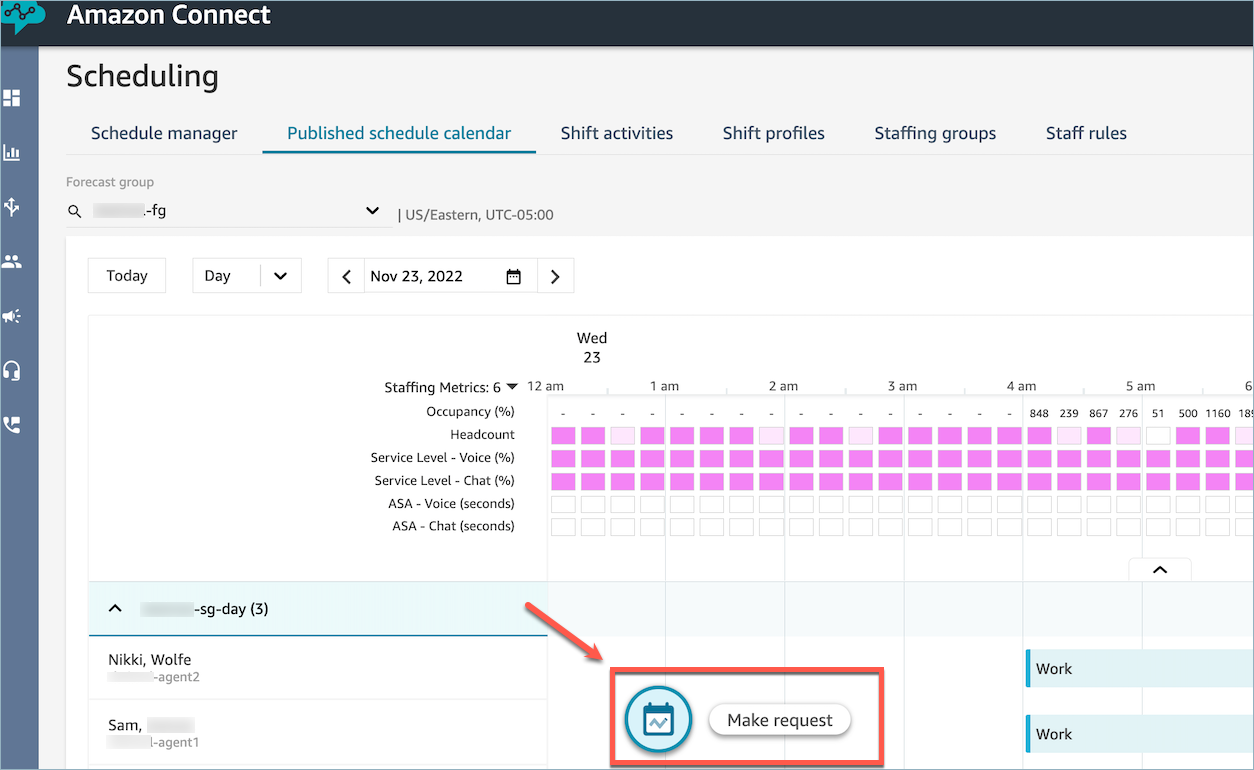Switch to the Schedule manager tab
The height and width of the screenshot is (770, 1254).
tap(164, 133)
